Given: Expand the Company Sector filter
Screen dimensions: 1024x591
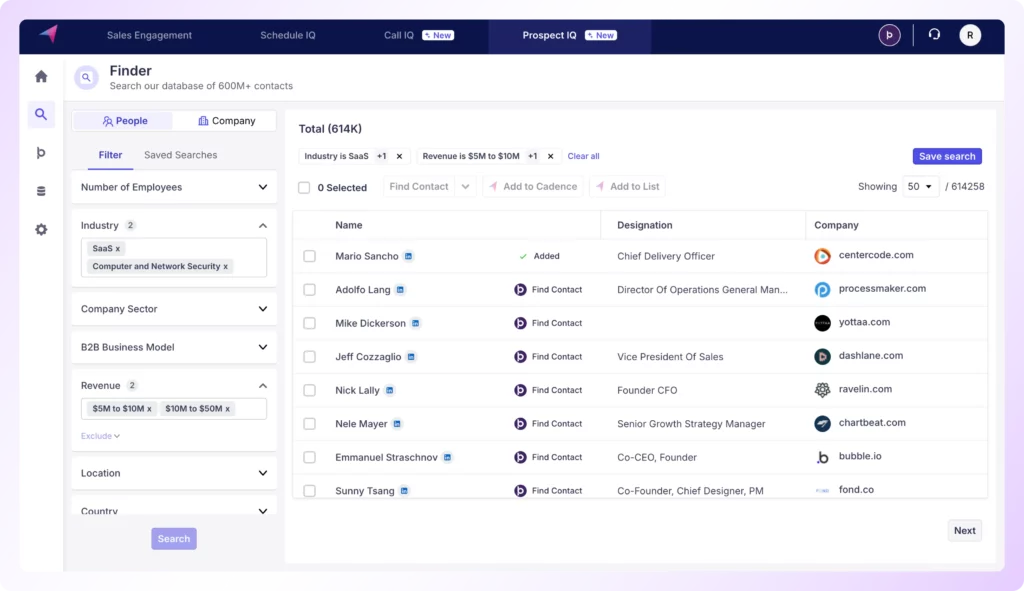Looking at the screenshot, I should click(263, 309).
